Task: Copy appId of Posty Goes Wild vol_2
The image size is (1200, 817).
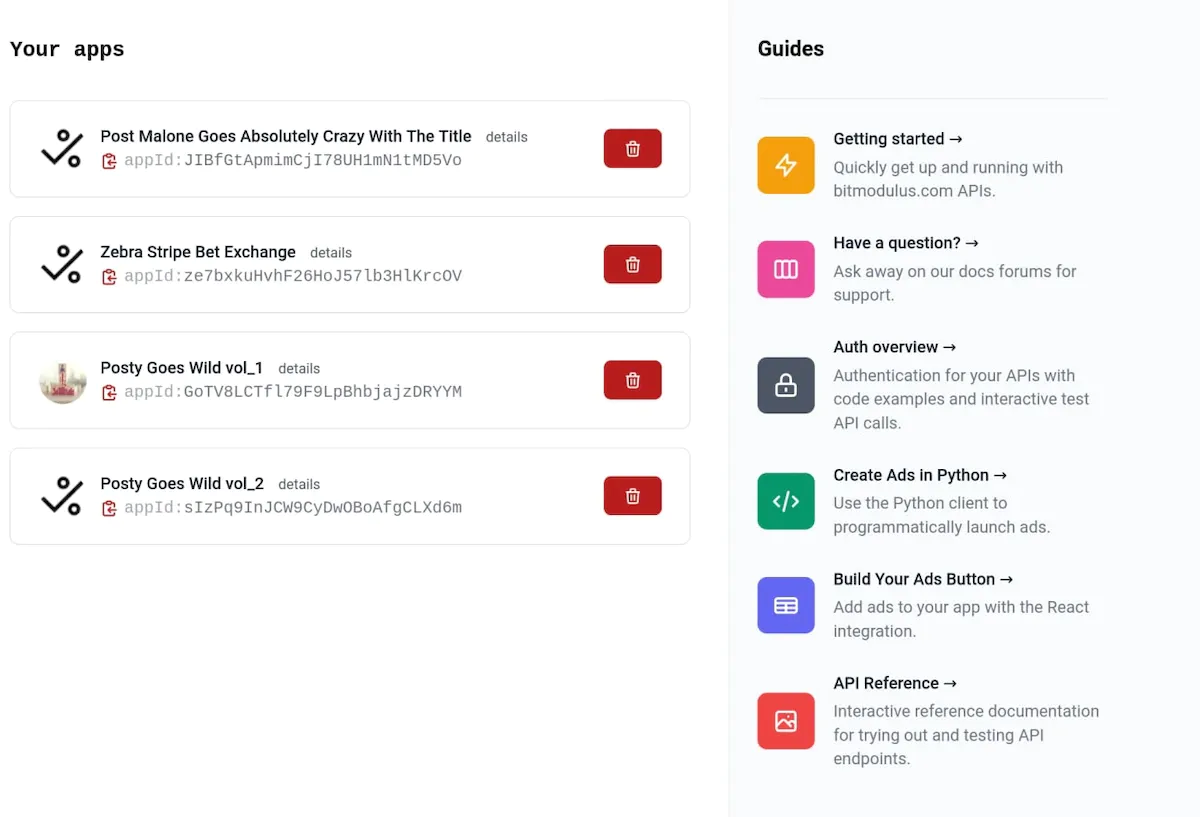Action: [110, 507]
